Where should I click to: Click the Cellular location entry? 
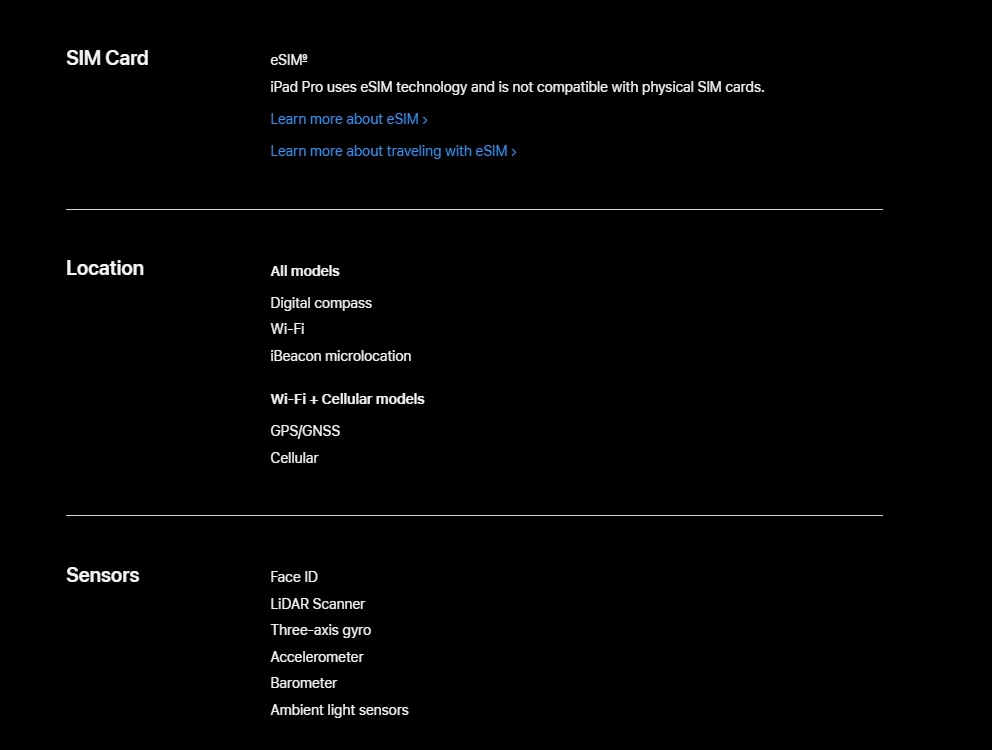coord(294,458)
